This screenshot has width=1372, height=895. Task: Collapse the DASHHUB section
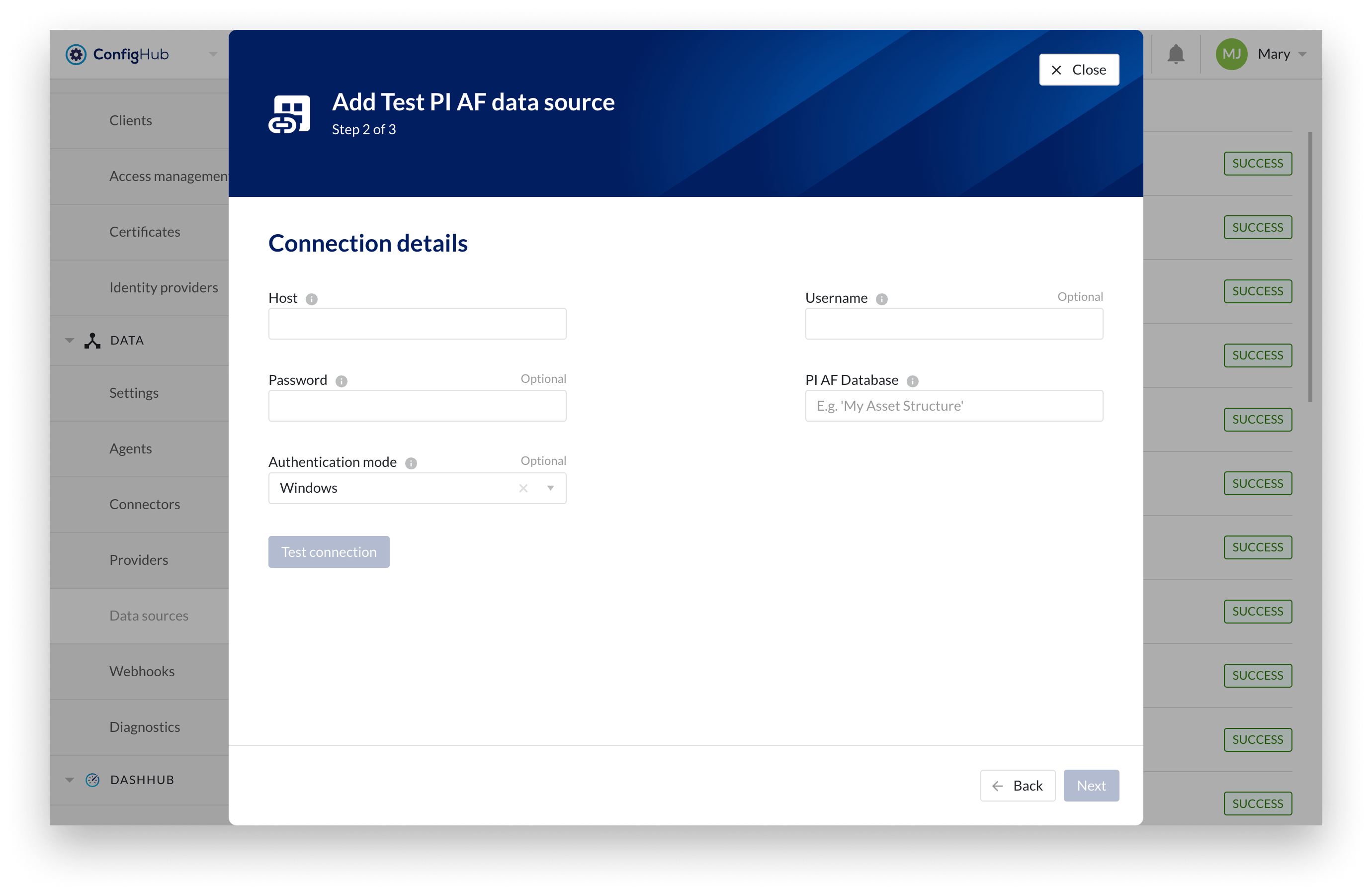[x=70, y=780]
